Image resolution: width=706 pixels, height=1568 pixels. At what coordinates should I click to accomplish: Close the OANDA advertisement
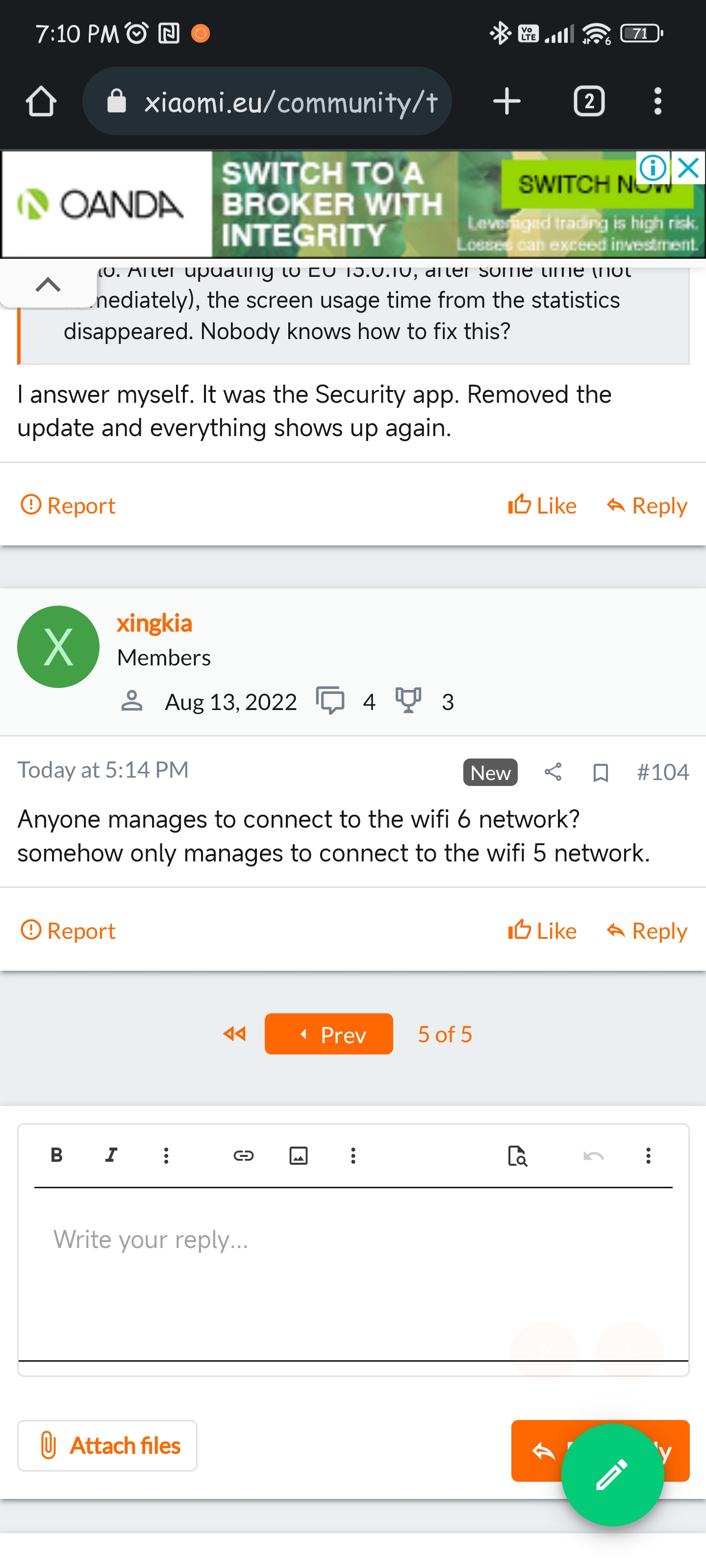tap(688, 168)
